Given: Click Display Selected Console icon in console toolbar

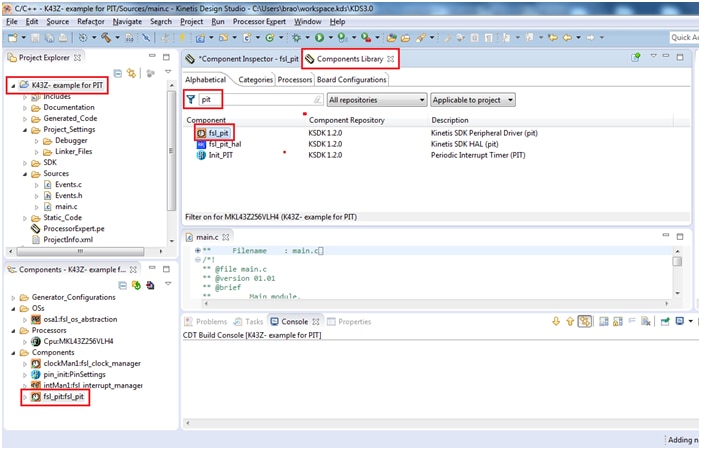Looking at the screenshot, I should point(680,321).
